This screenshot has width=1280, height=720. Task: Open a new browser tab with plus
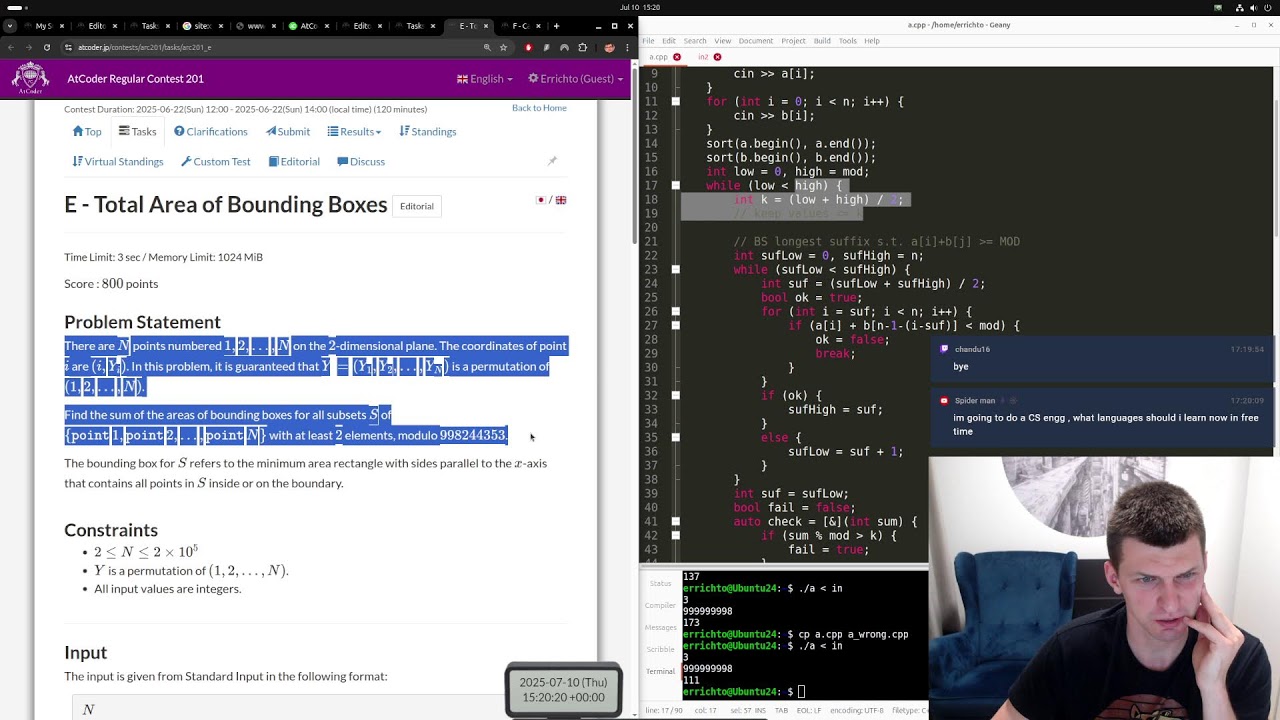coord(556,25)
